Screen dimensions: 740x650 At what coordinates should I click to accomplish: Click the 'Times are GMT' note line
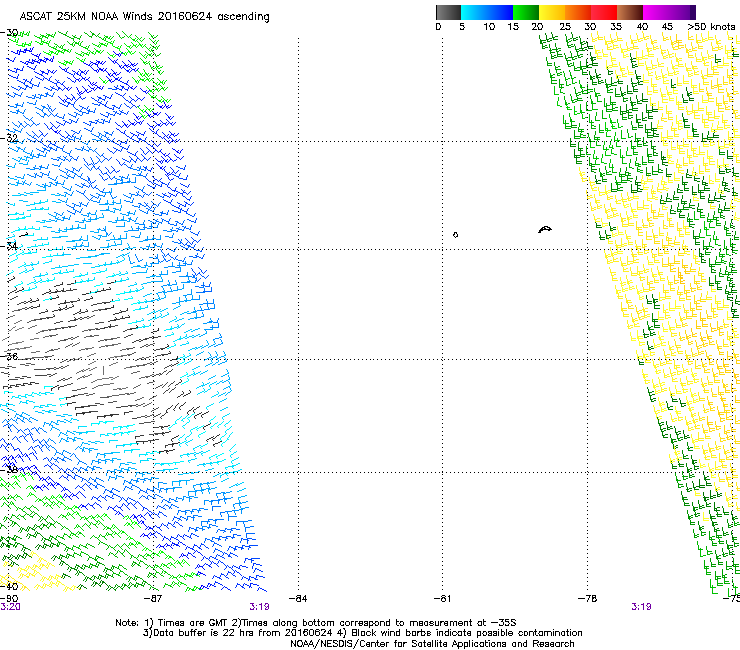[x=316, y=623]
